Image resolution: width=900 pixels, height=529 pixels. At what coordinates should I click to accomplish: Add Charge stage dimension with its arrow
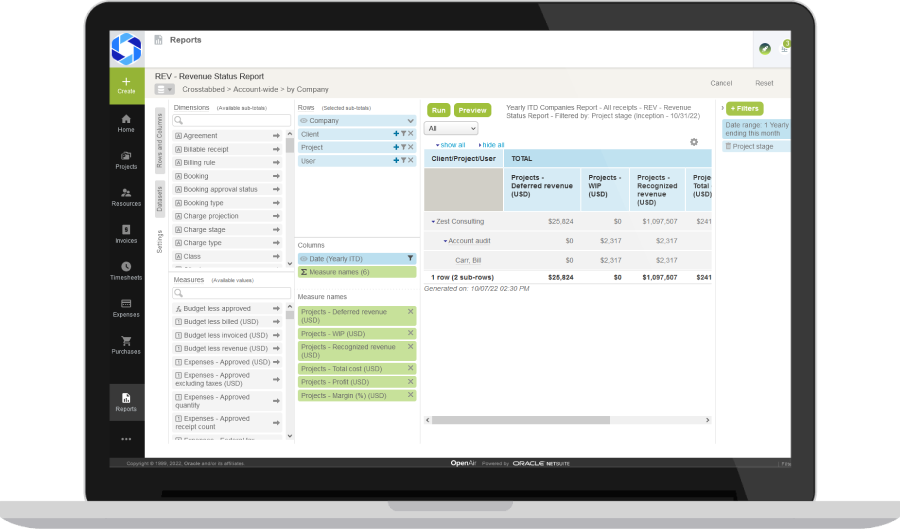pos(276,230)
